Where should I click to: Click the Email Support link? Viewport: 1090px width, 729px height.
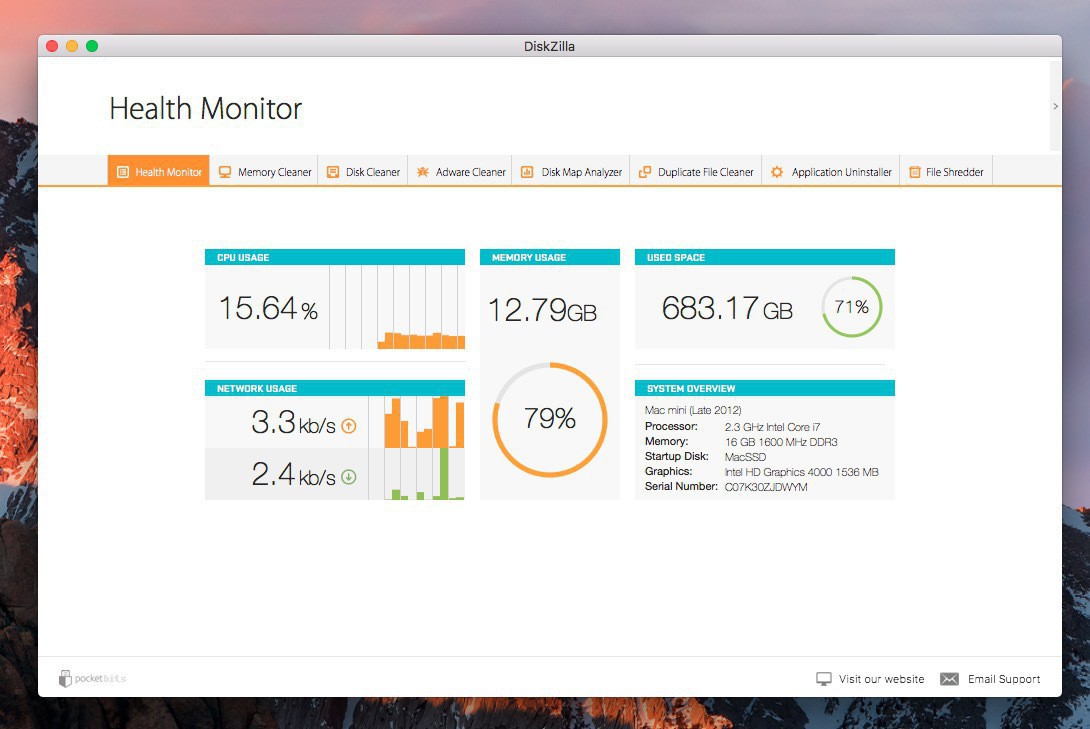pos(1004,679)
